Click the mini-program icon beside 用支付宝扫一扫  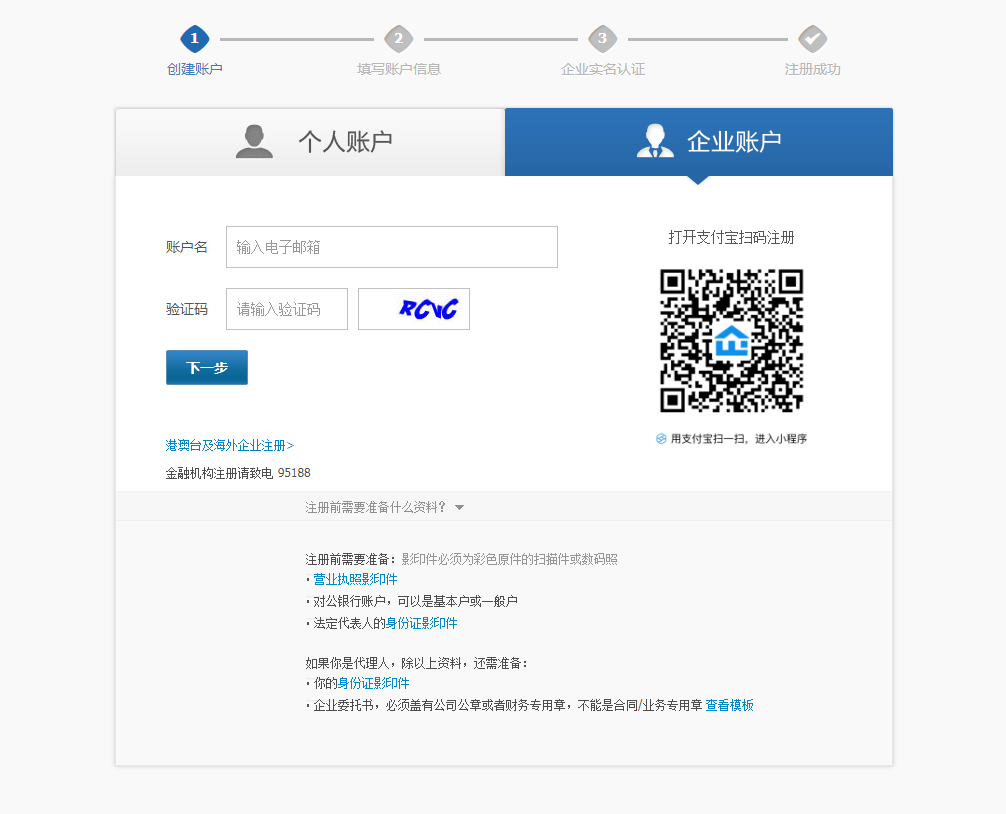pyautogui.click(x=661, y=439)
